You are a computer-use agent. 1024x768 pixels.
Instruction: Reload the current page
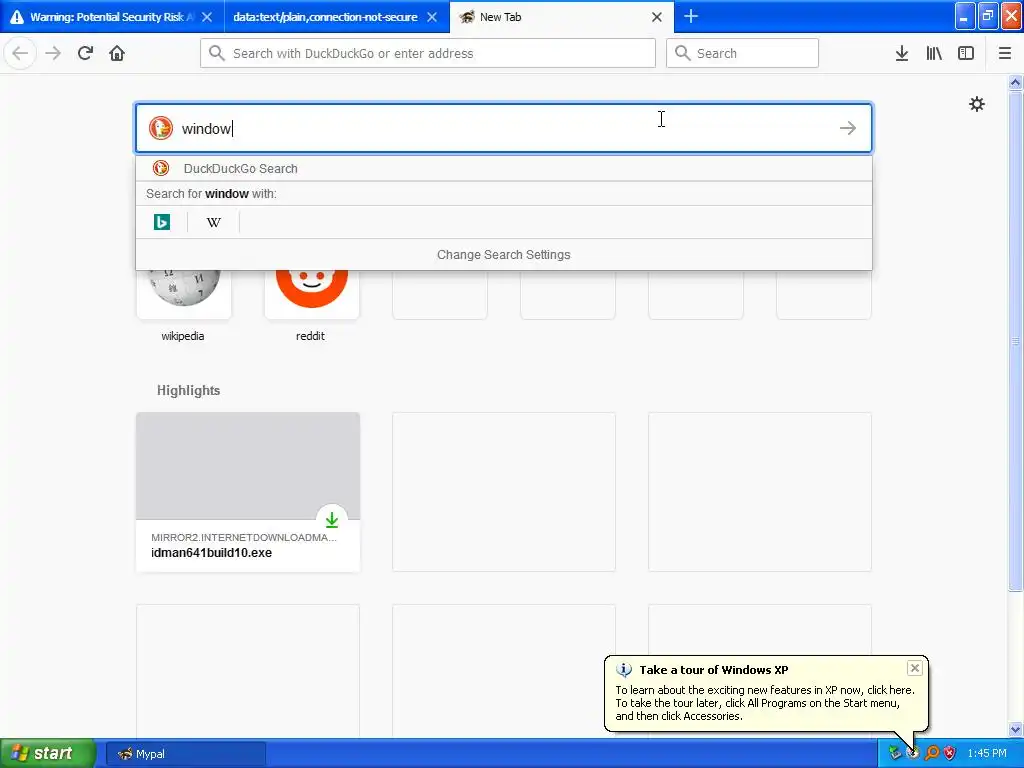85,53
